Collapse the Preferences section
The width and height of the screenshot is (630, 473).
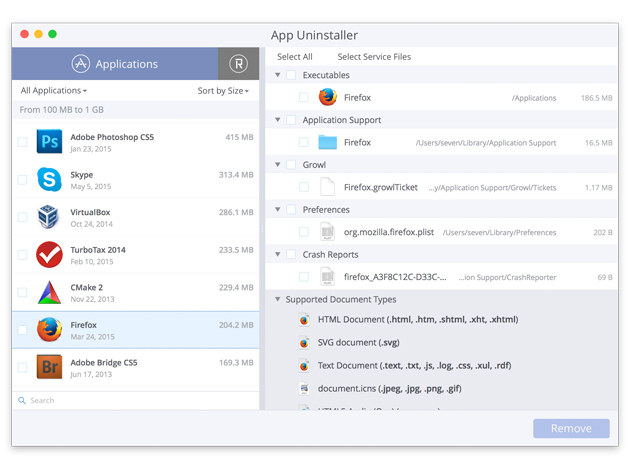[x=278, y=209]
